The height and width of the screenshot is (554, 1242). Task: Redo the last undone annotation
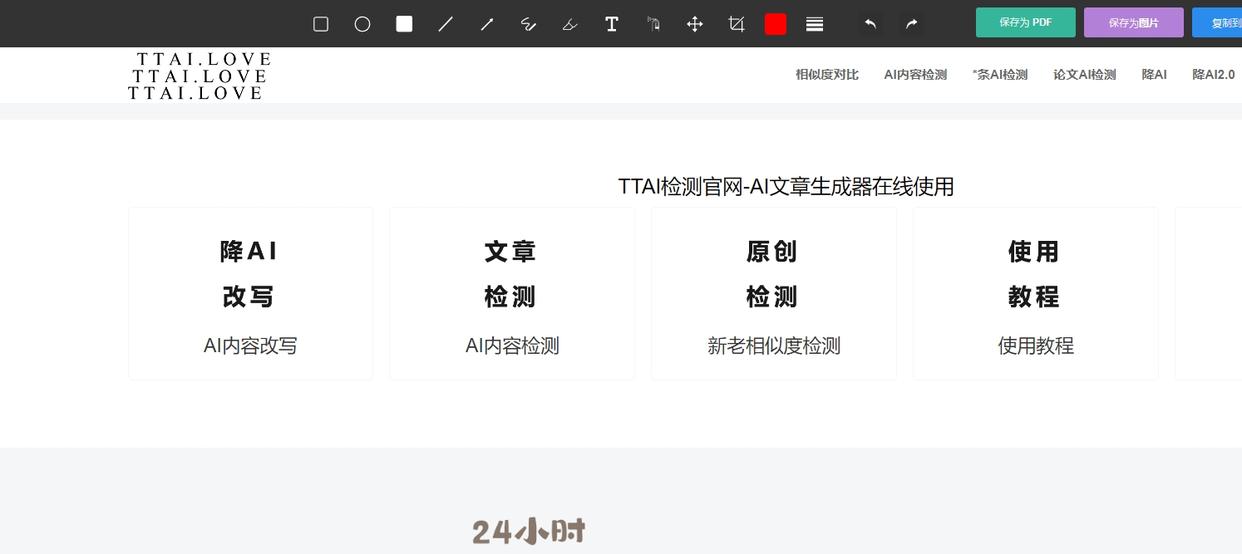pyautogui.click(x=912, y=24)
